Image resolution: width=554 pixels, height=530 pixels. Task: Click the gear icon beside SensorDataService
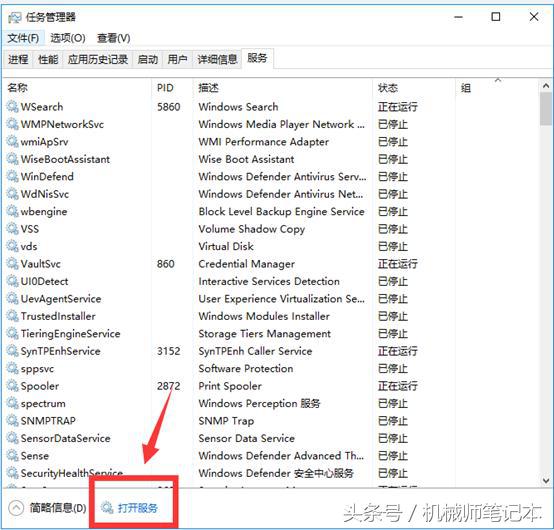coord(12,438)
